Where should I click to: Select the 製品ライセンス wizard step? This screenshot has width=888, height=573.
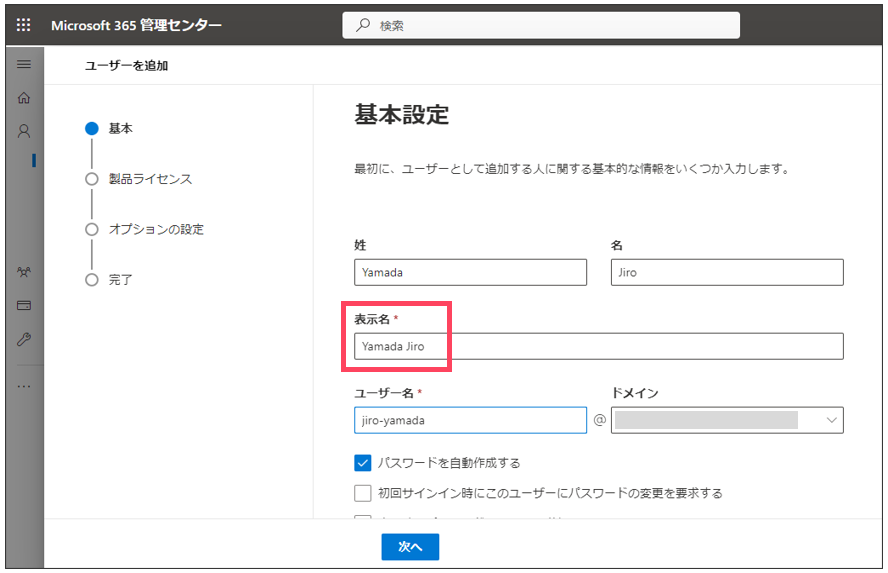[x=139, y=179]
